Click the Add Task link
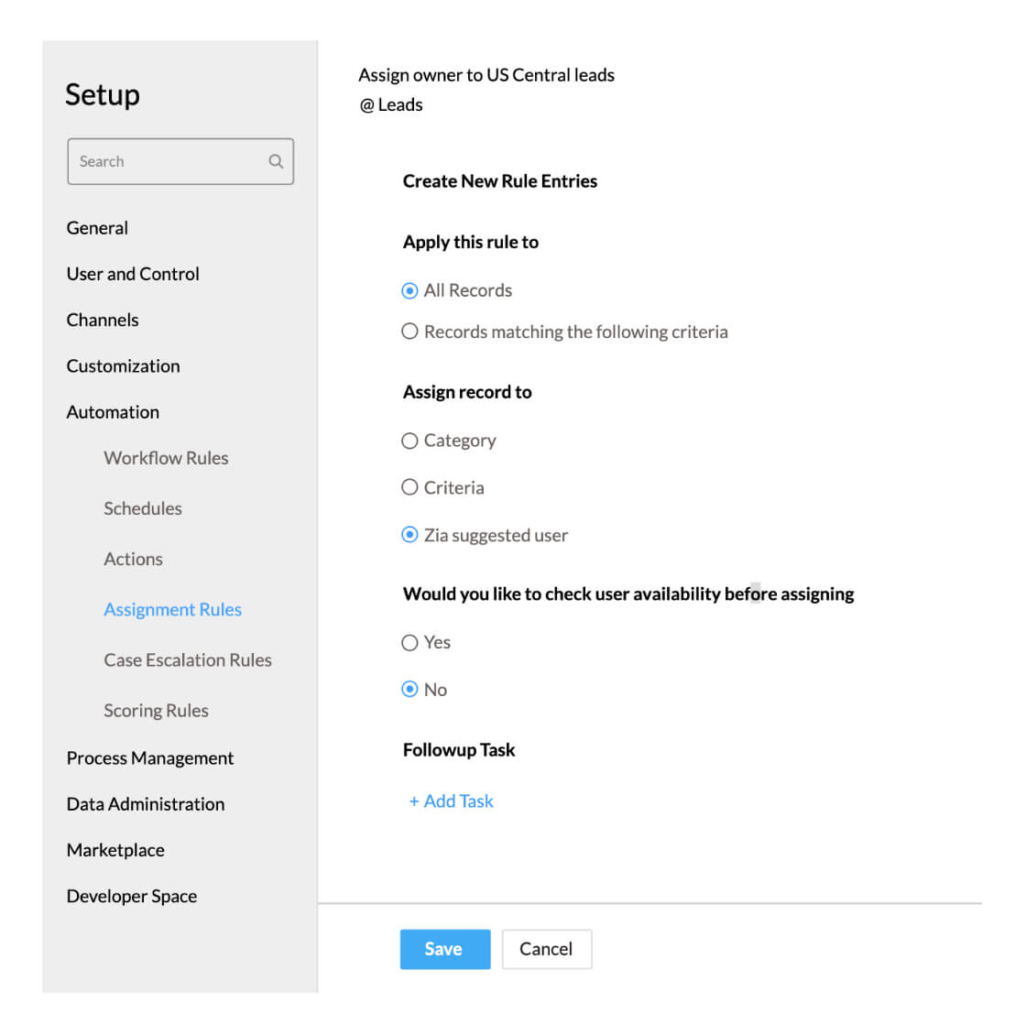The image size is (1015, 1024). coord(451,801)
